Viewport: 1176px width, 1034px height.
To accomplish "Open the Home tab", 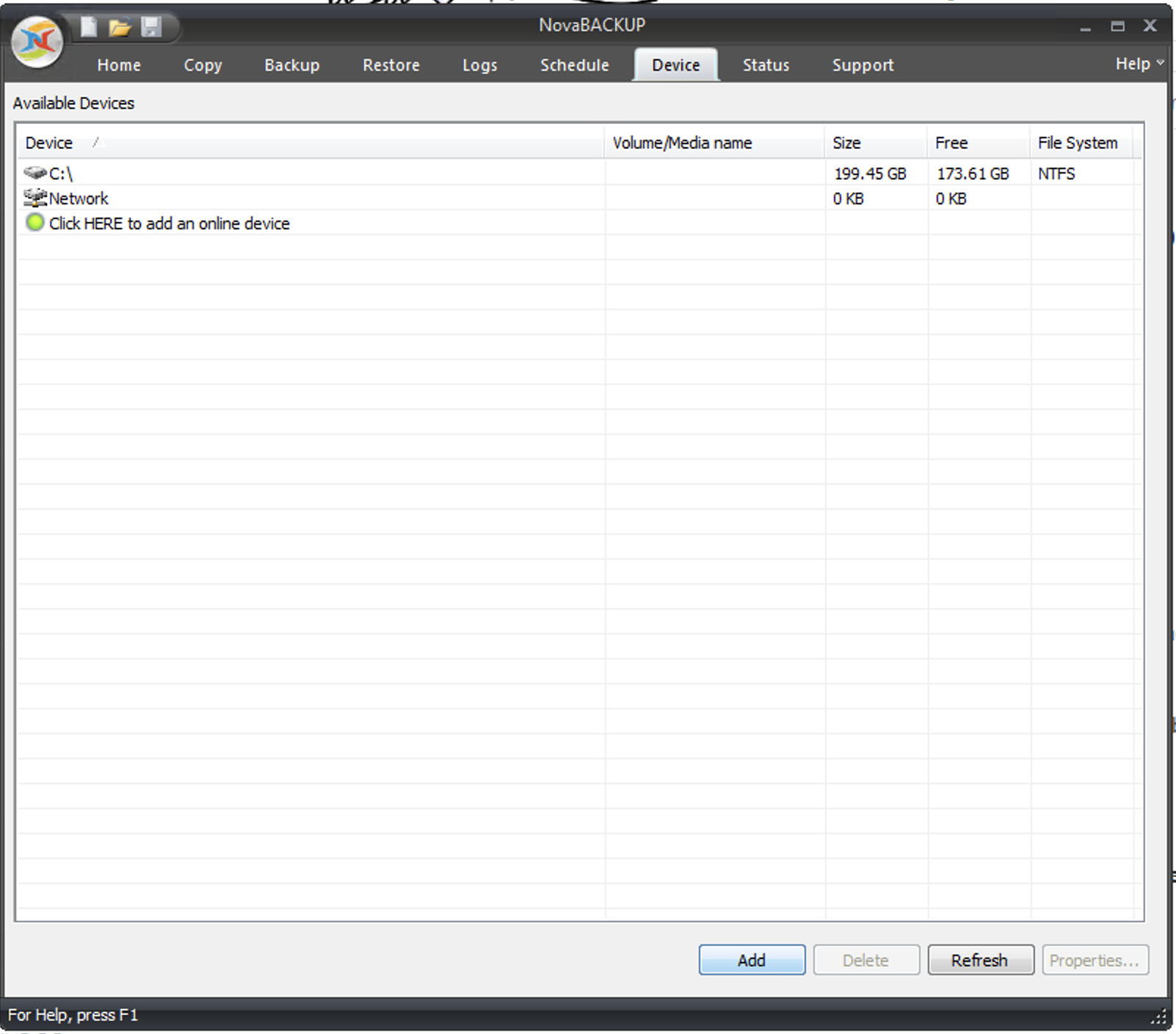I will pyautogui.click(x=119, y=65).
